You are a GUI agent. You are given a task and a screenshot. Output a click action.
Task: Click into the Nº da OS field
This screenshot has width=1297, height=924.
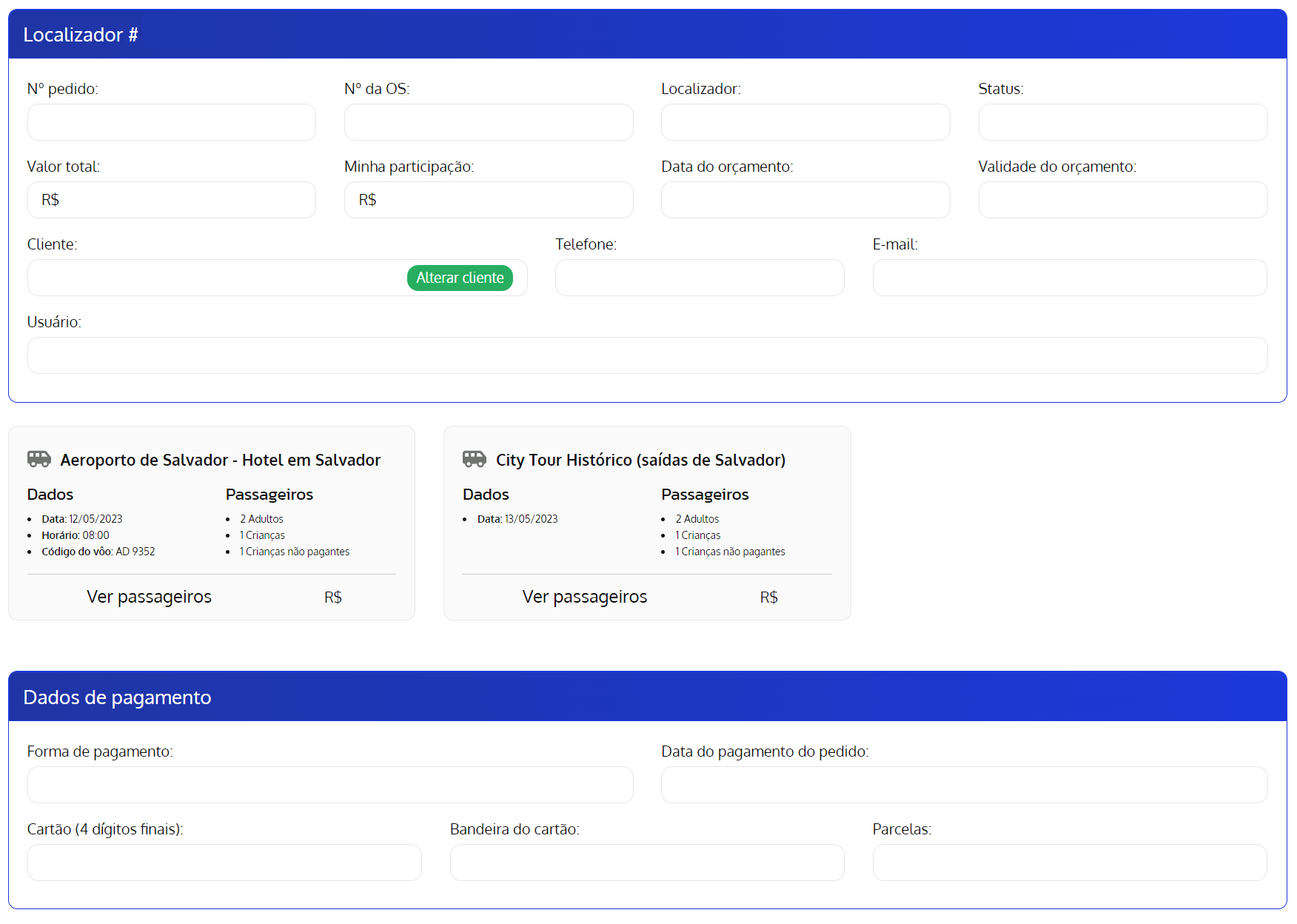coord(489,122)
